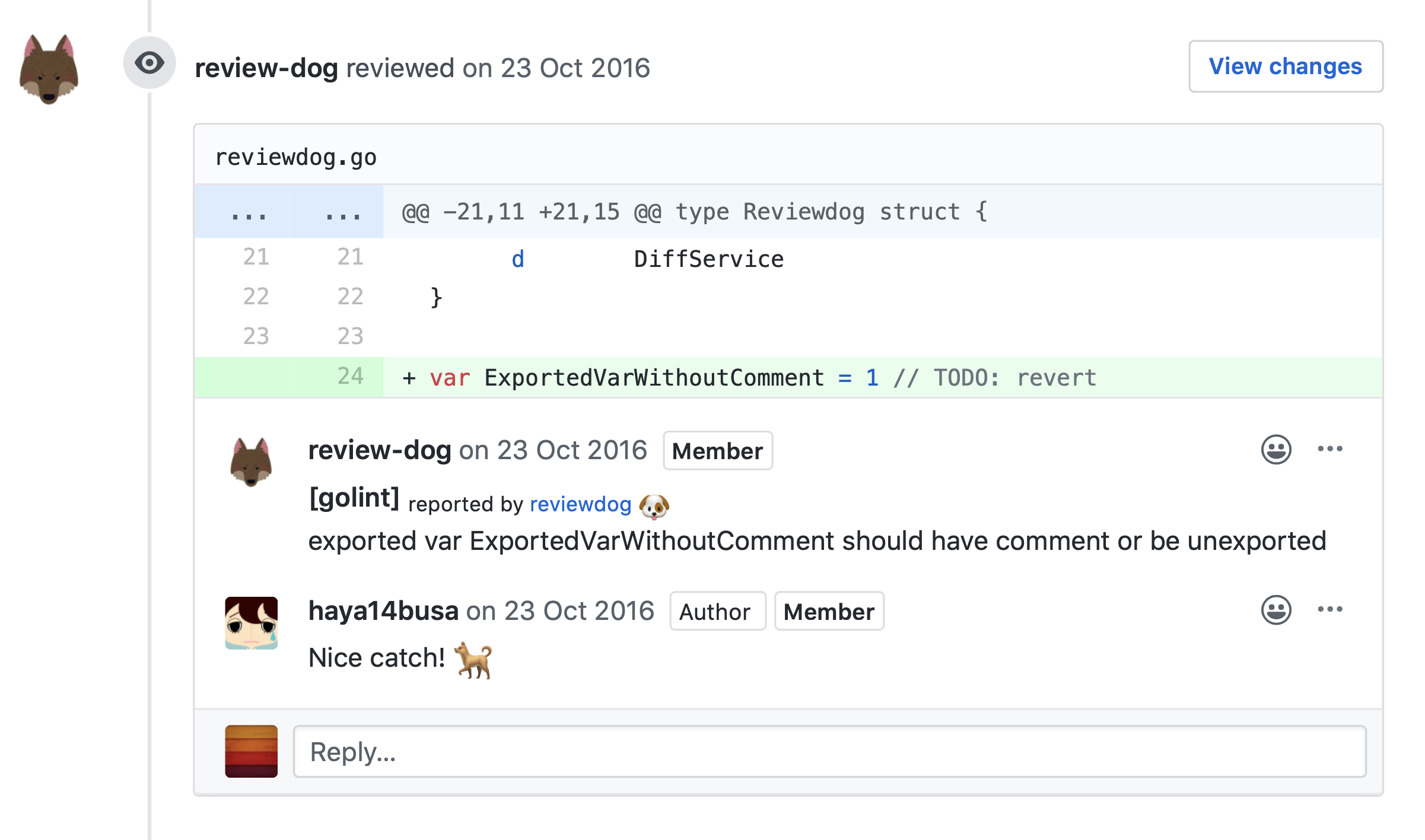Open reviewdog.go file name
1425x840 pixels.
point(295,157)
